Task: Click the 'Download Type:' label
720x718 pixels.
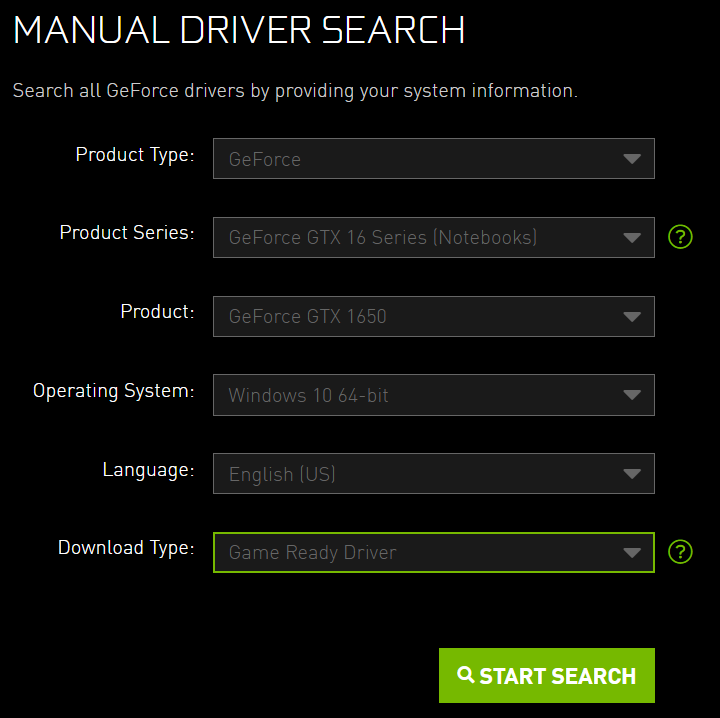Action: click(x=126, y=548)
